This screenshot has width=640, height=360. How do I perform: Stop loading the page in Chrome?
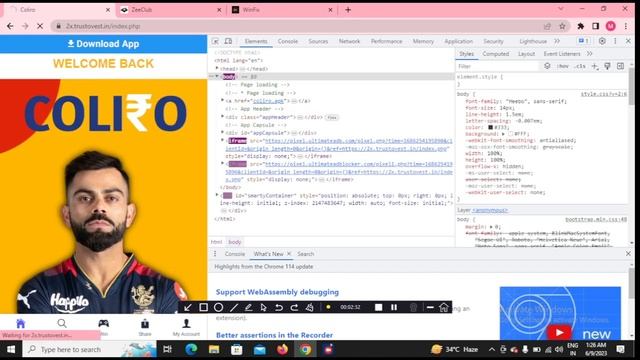[x=40, y=26]
